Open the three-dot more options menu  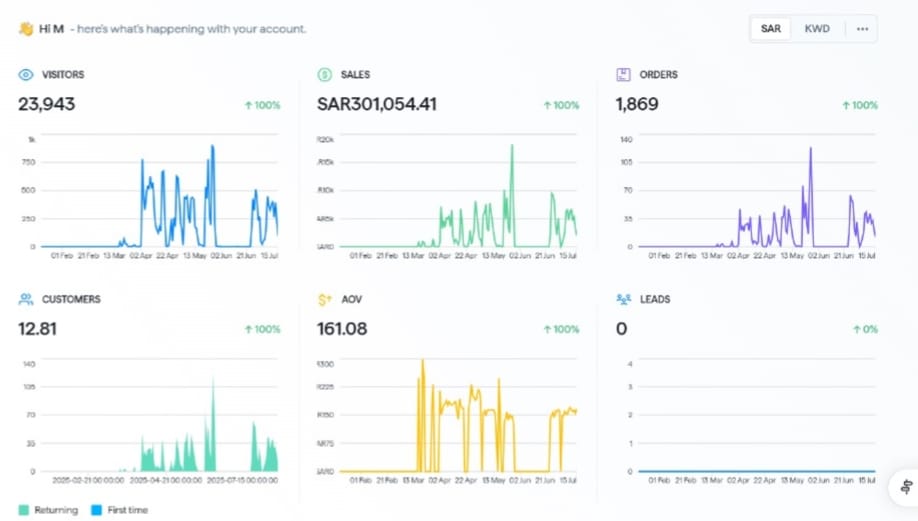tap(862, 29)
